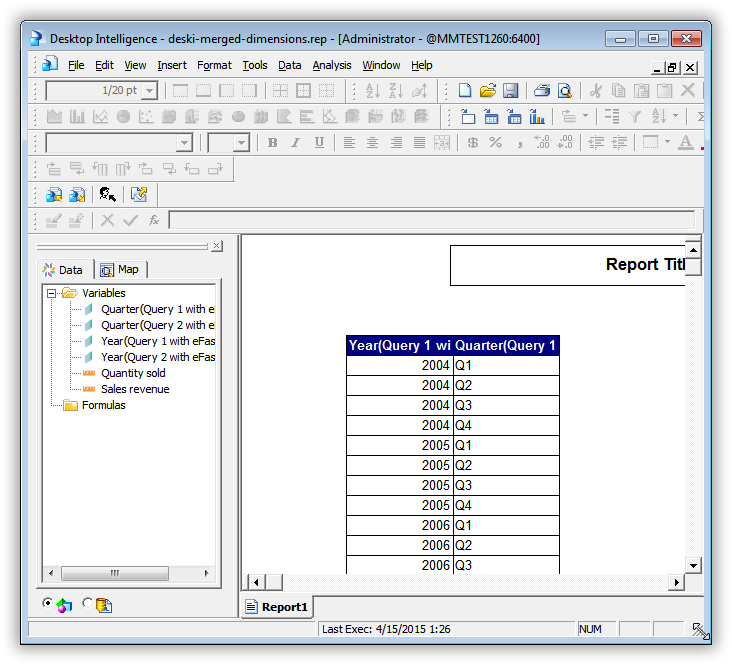Open the Format menu

click(214, 65)
